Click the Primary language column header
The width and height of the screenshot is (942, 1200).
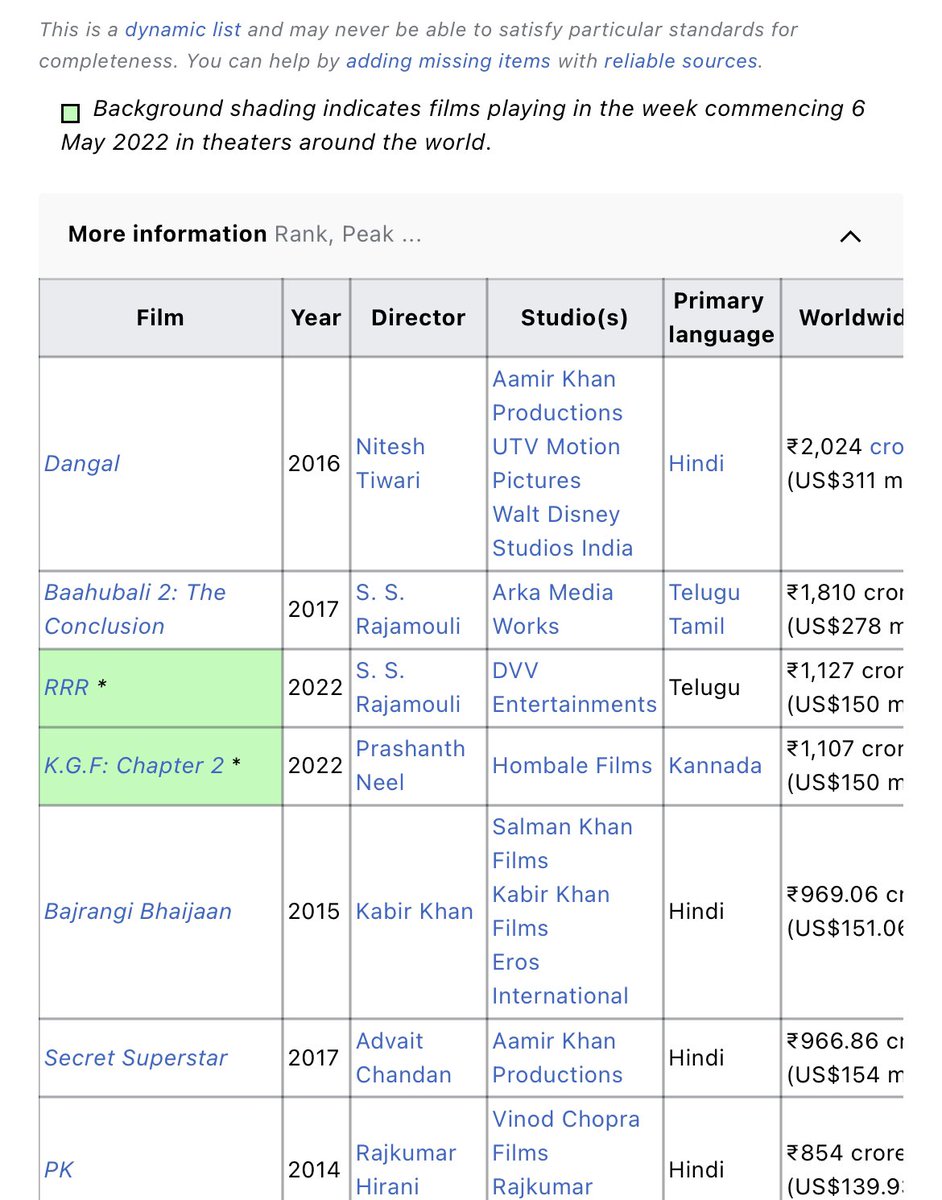[722, 318]
